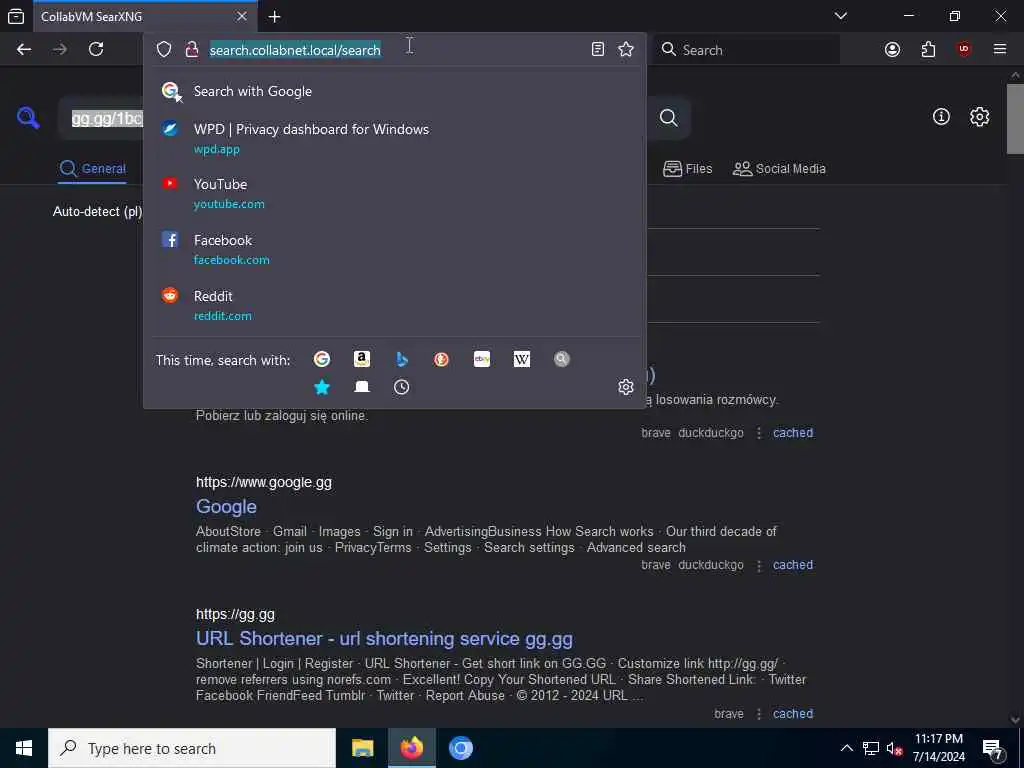Open the notification center icon
Viewport: 1024px width, 768px height.
(993, 749)
